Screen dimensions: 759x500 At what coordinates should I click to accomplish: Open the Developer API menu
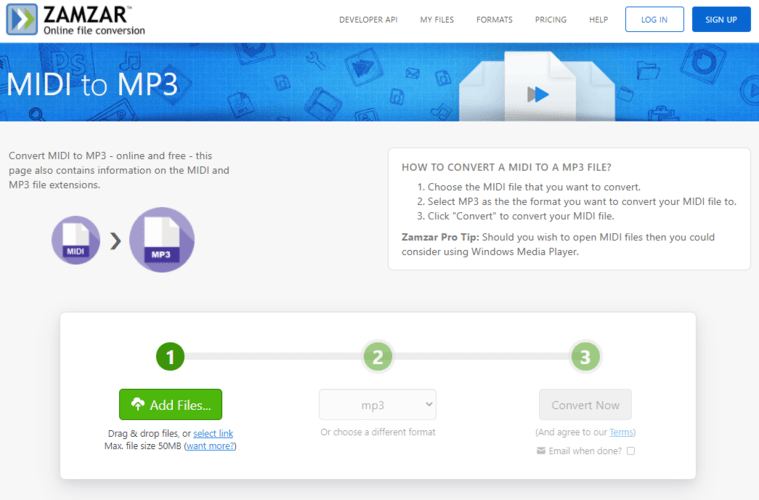pyautogui.click(x=368, y=20)
